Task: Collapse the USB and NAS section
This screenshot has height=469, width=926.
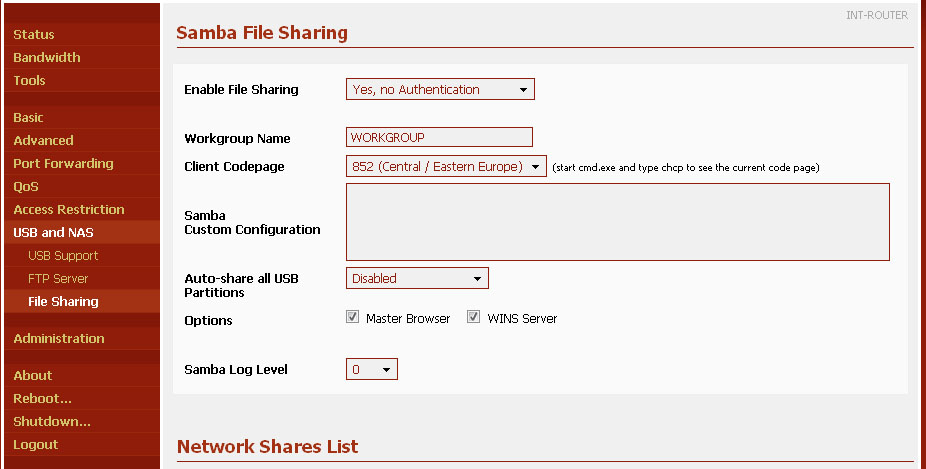Action: click(82, 233)
